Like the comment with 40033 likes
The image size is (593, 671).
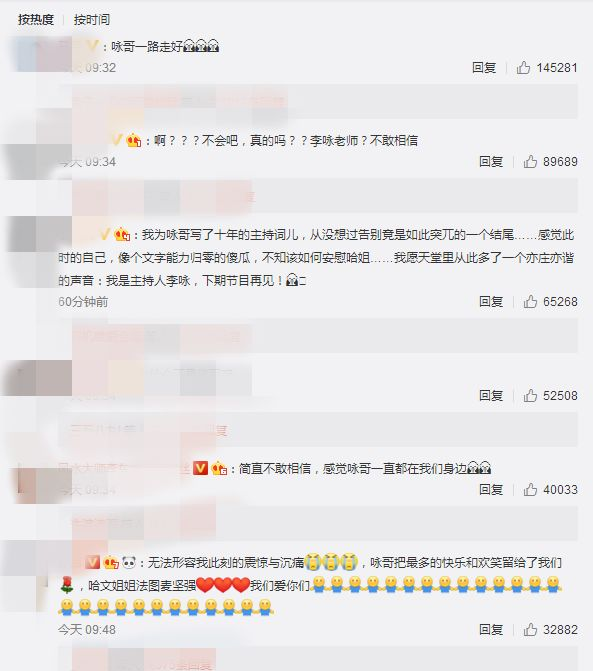[530, 490]
